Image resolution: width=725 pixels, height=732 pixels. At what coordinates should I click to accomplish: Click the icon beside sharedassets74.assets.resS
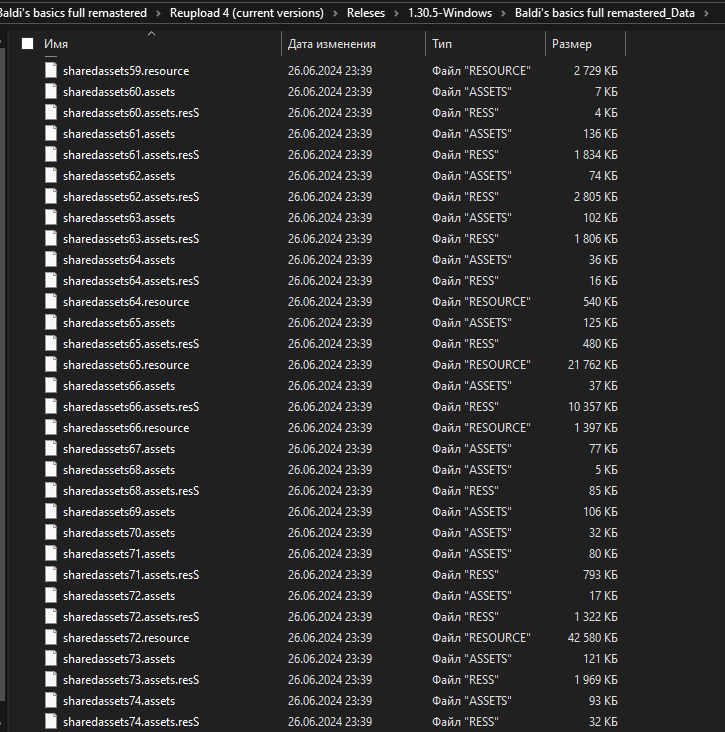coord(51,722)
